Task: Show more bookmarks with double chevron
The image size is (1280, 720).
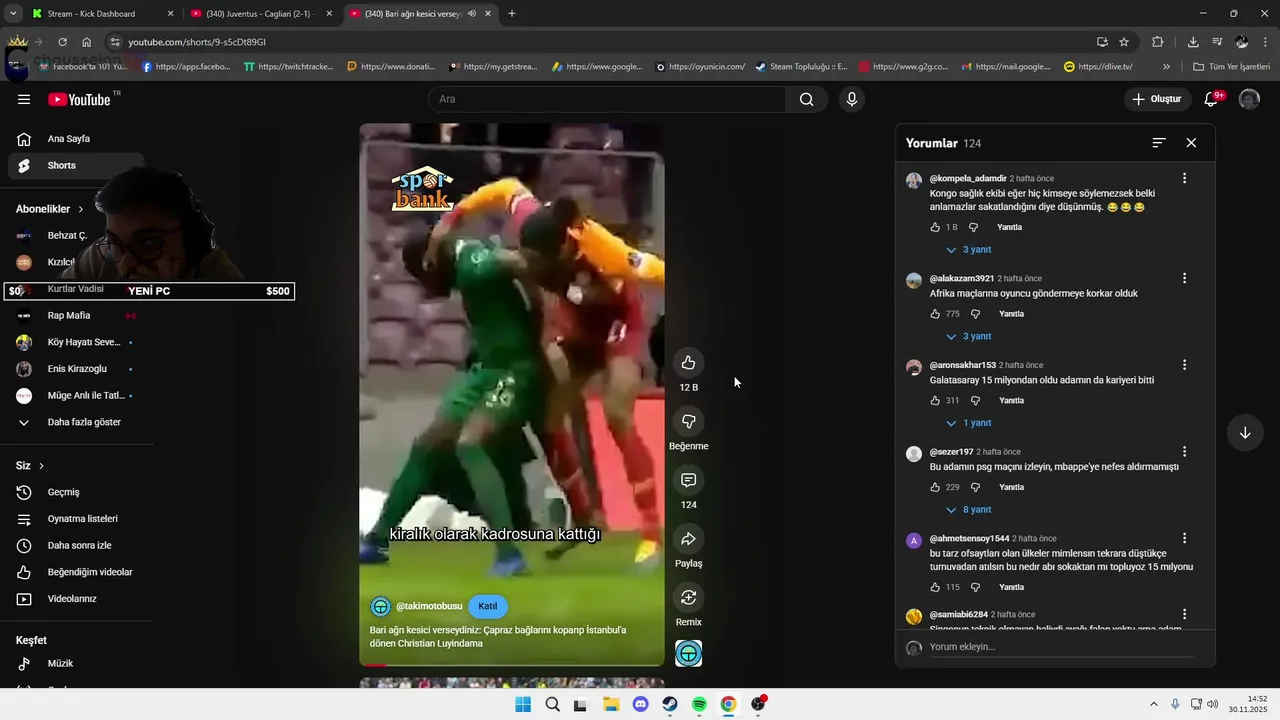Action: pos(1166,67)
